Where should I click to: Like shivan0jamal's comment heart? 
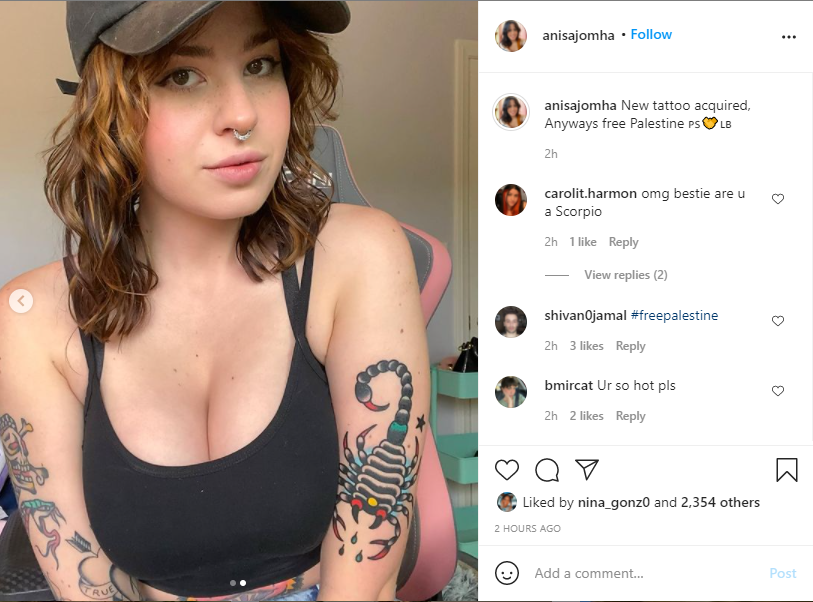click(x=778, y=321)
